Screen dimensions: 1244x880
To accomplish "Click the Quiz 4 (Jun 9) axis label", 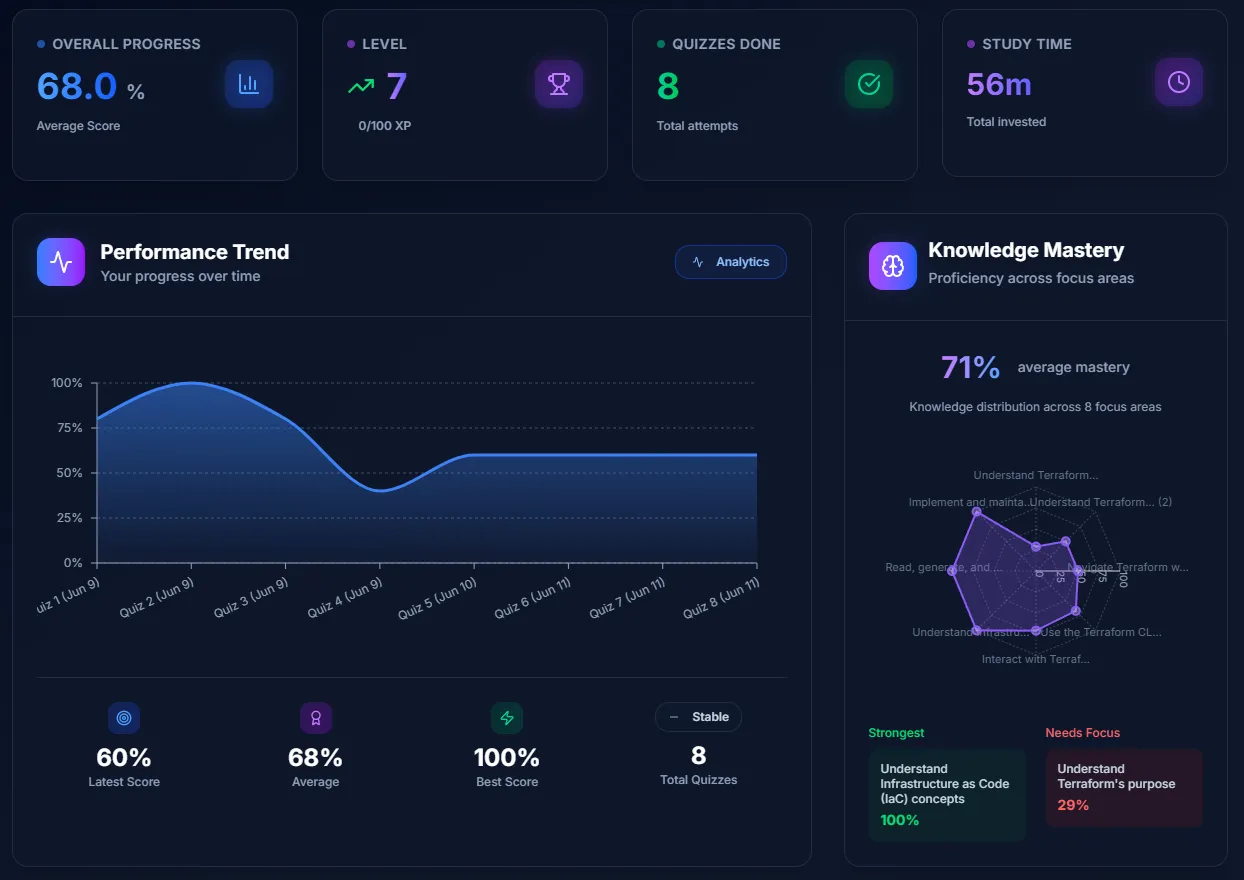I will pos(345,598).
